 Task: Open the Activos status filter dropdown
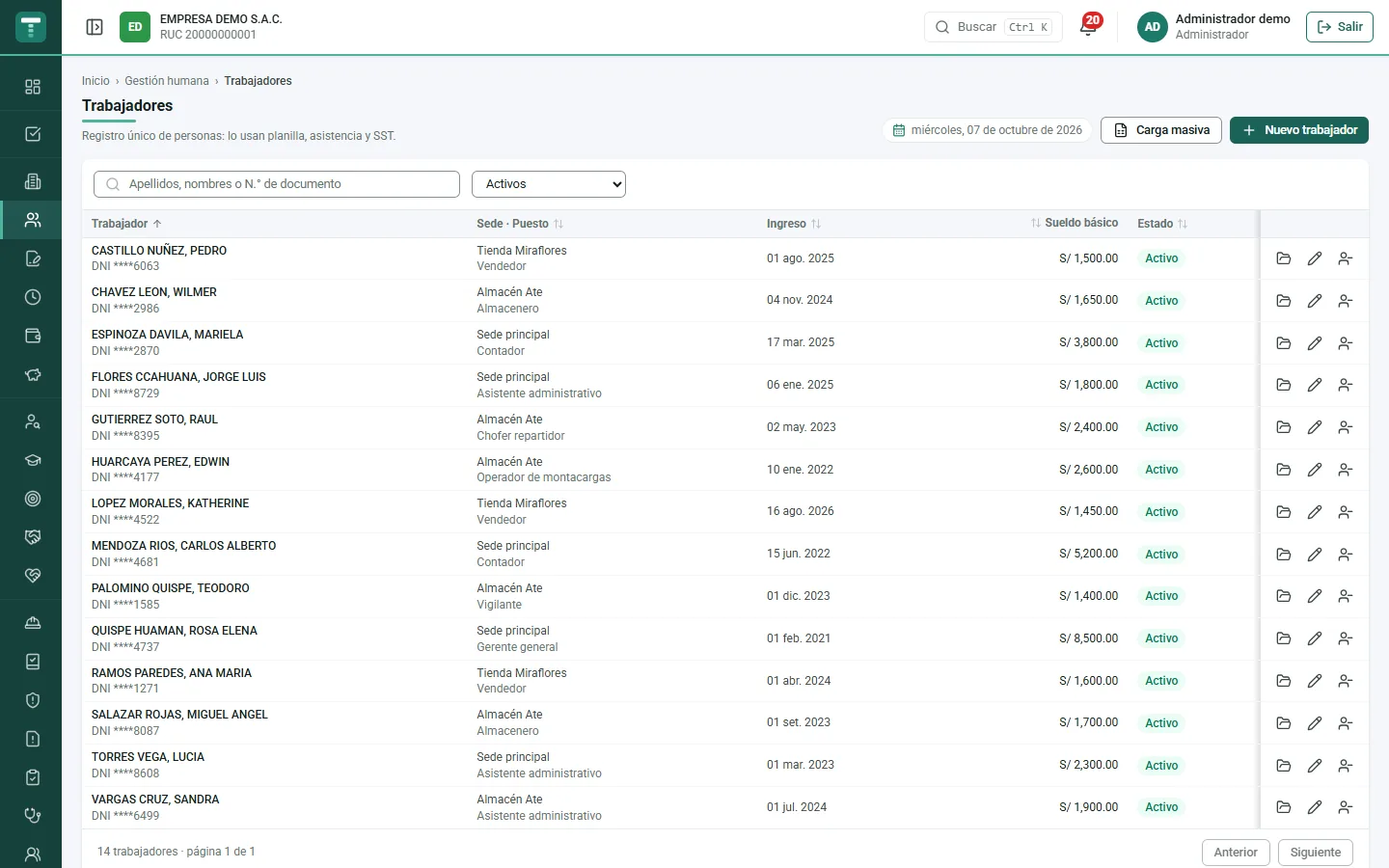click(x=549, y=184)
